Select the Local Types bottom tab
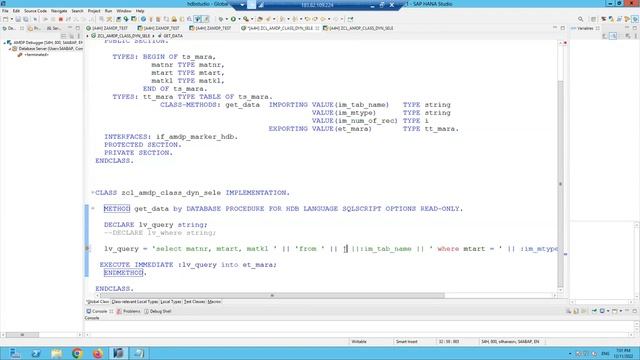640x360 pixels. [171, 302]
